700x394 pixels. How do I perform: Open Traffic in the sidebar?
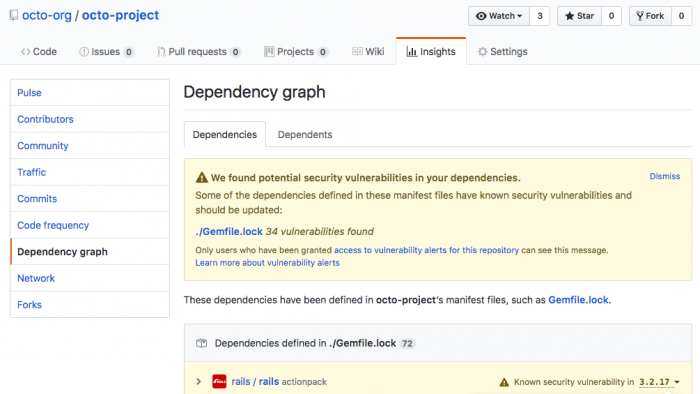click(x=90, y=172)
